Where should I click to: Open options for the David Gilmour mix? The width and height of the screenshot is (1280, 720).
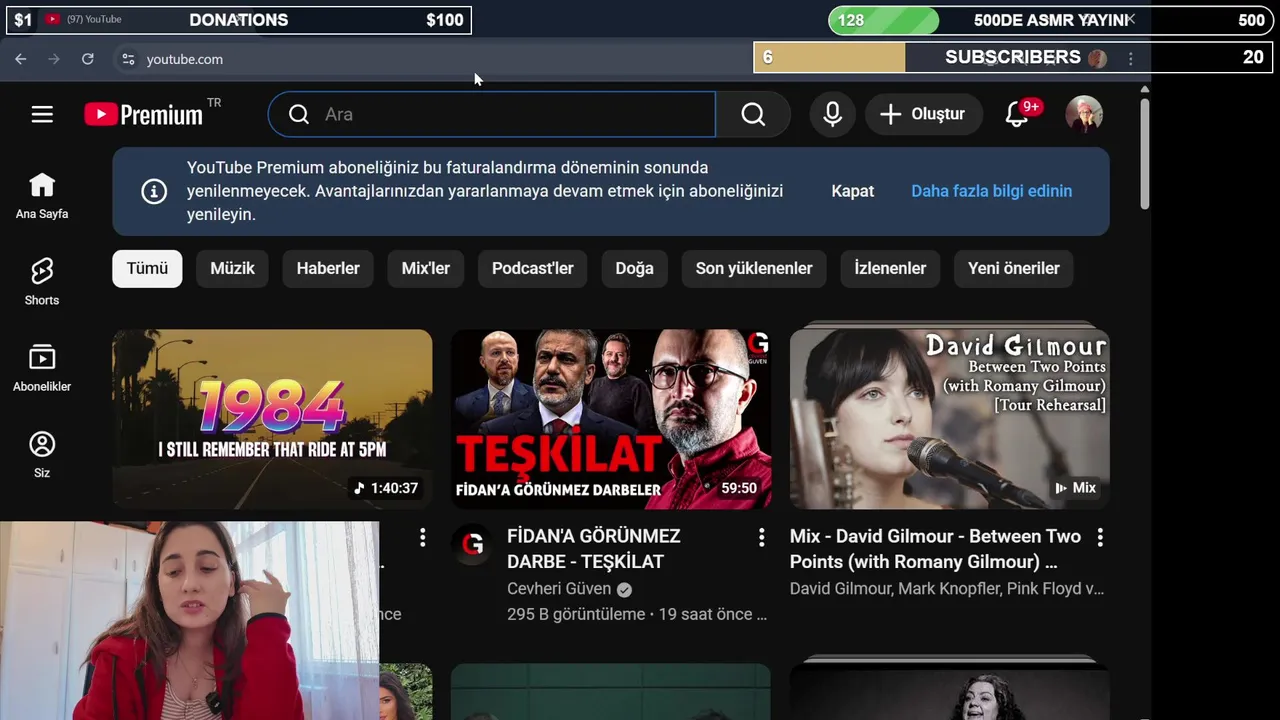click(x=1100, y=538)
